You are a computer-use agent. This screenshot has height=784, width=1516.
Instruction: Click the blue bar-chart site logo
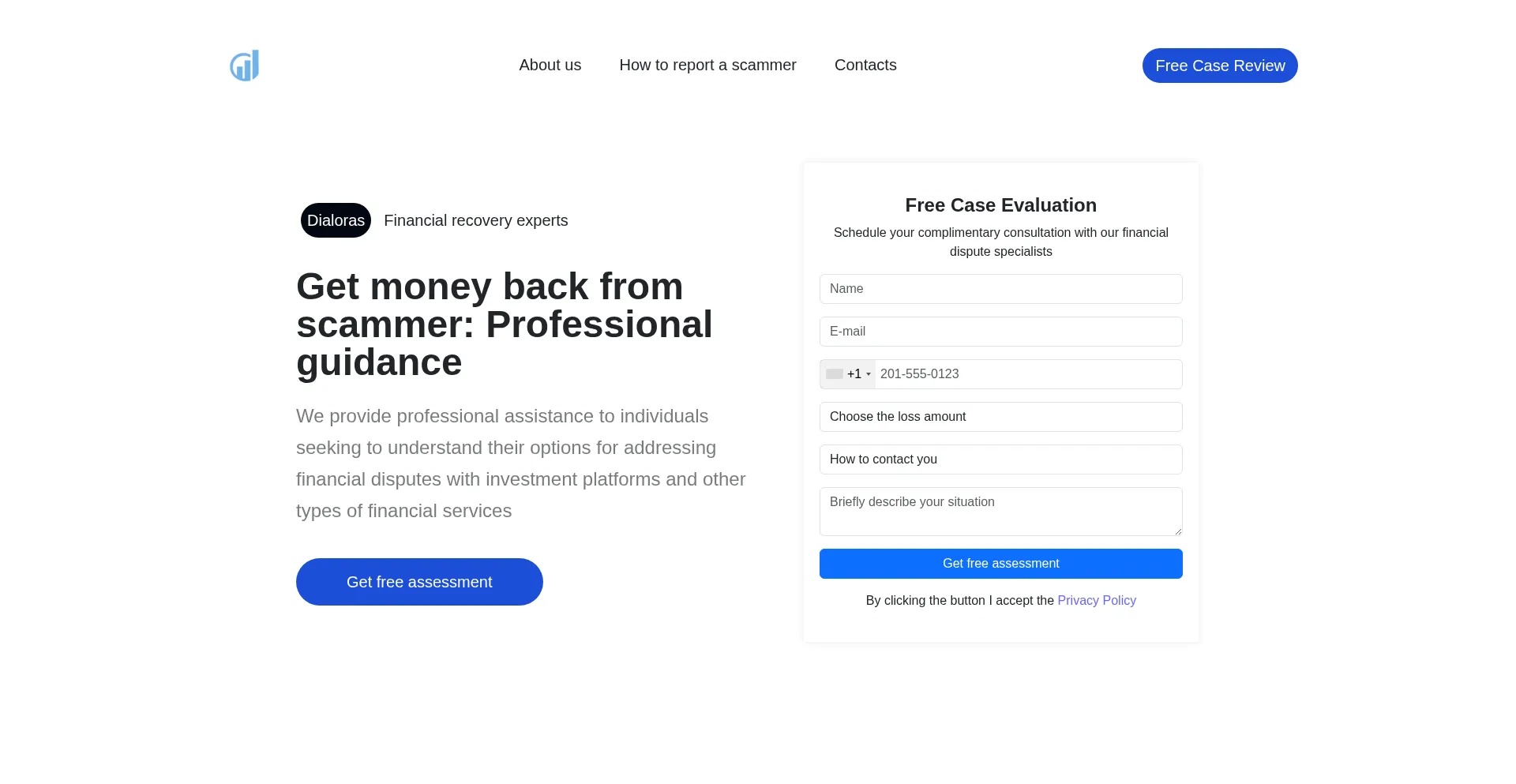click(245, 66)
